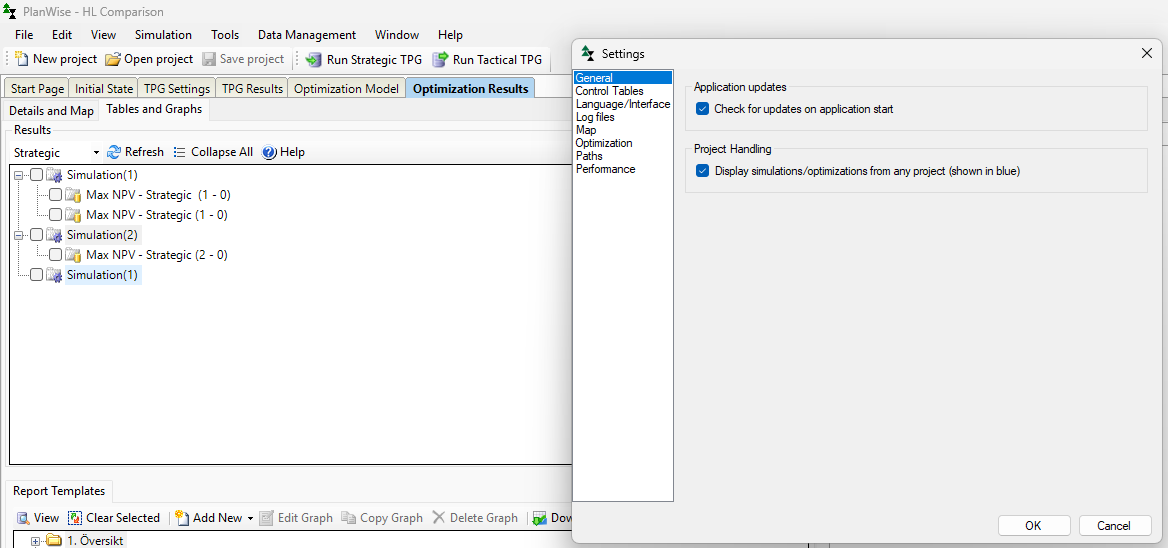The width and height of the screenshot is (1168, 548).
Task: Disable Check for updates on application start
Action: (x=703, y=109)
